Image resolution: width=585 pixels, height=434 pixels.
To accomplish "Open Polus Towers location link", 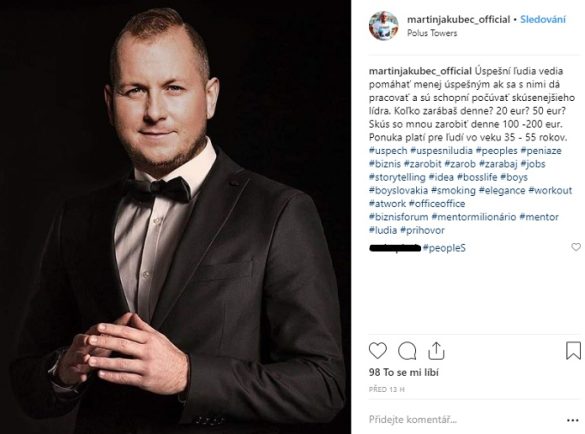I will (432, 33).
